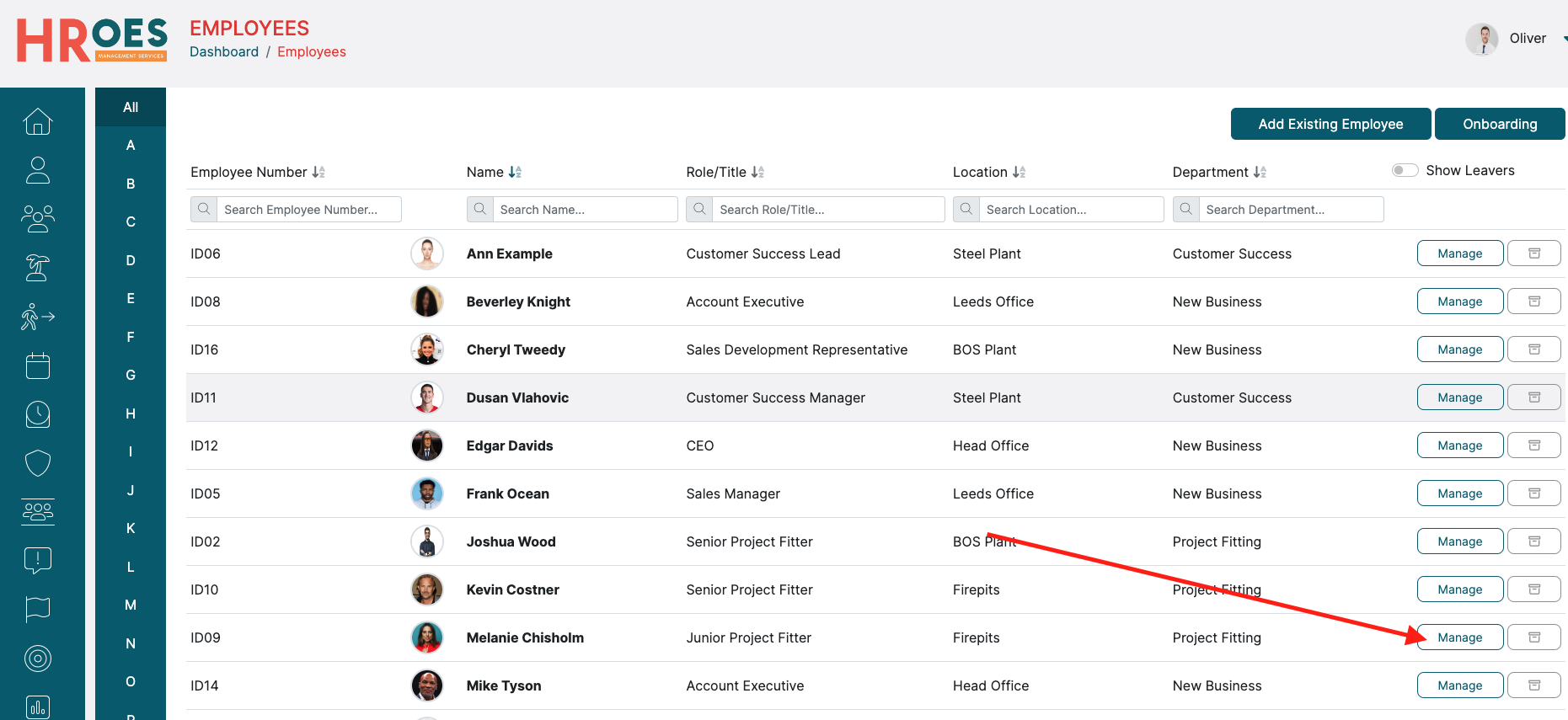Viewport: 1568px width, 720px height.
Task: Click the Search Location input field
Action: point(1070,210)
